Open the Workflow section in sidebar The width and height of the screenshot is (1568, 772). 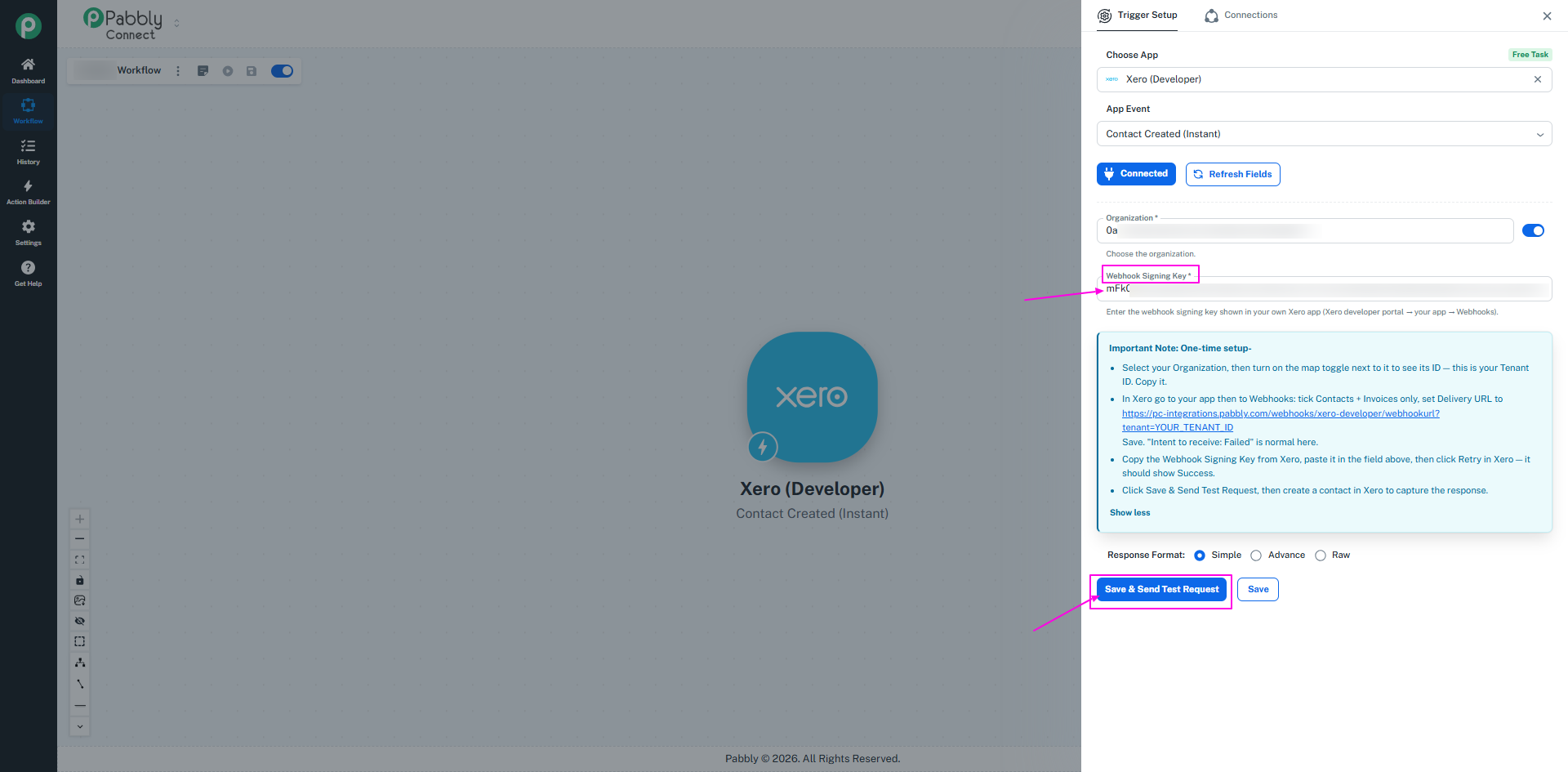(x=28, y=111)
